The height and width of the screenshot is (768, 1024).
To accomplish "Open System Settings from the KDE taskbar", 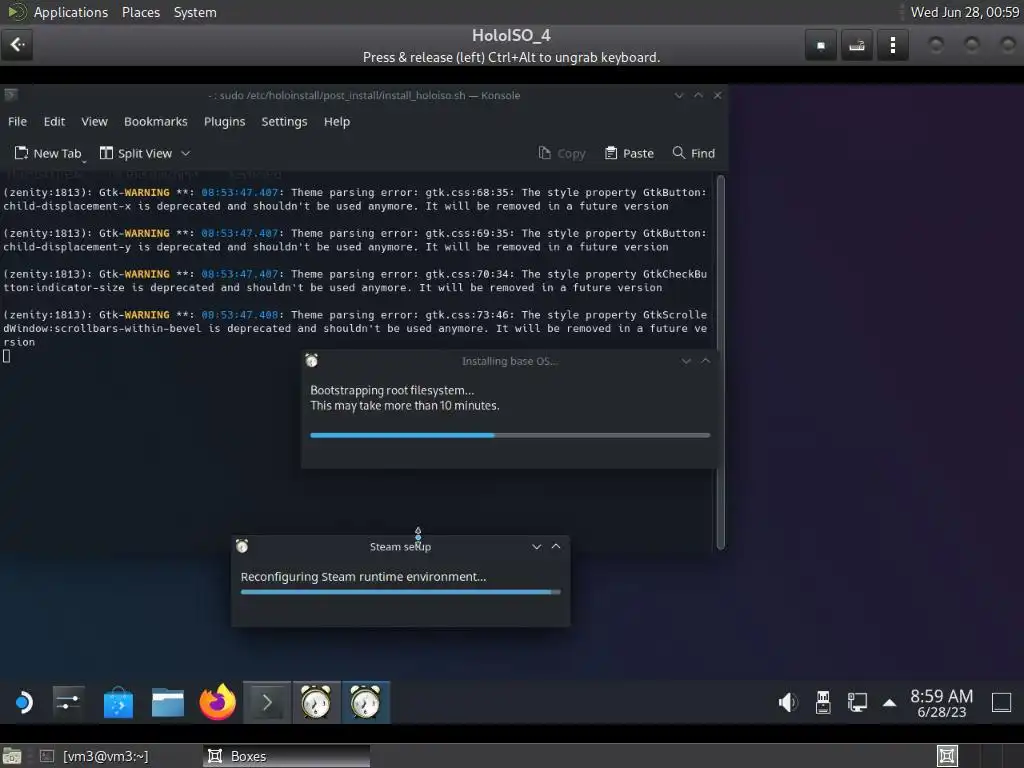I will coord(69,703).
